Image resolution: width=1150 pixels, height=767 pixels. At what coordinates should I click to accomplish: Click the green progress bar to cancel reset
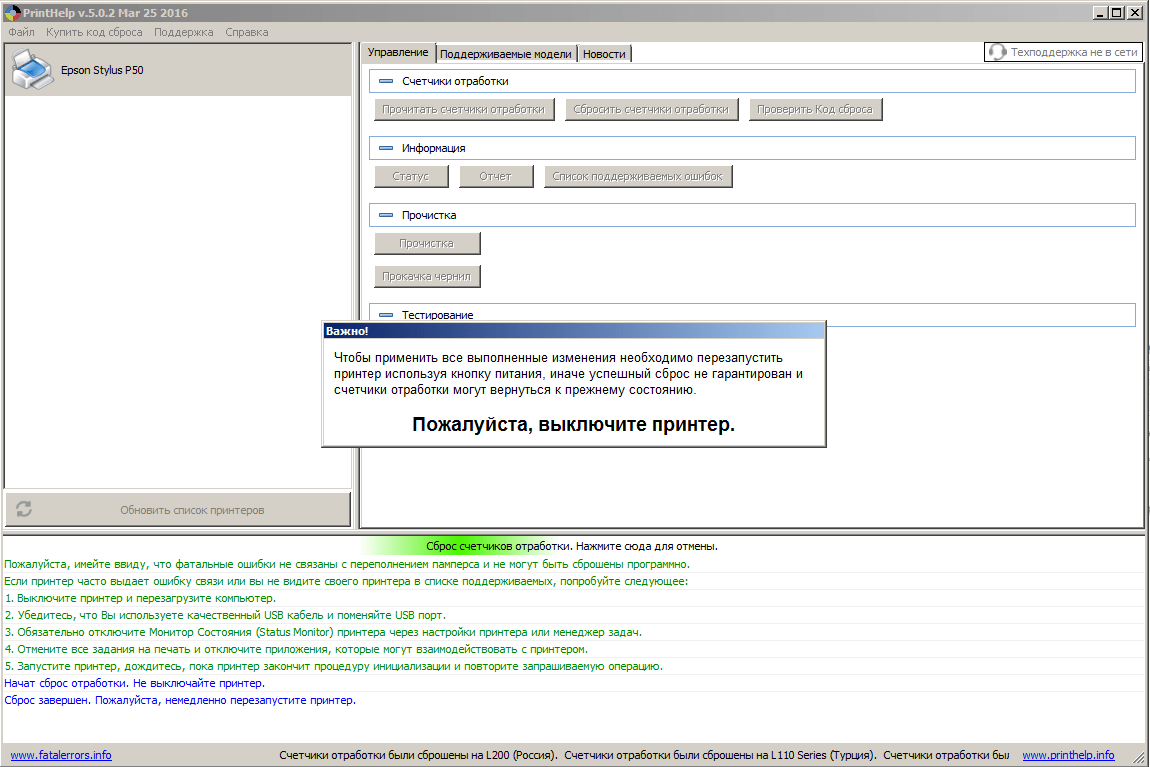(x=572, y=546)
